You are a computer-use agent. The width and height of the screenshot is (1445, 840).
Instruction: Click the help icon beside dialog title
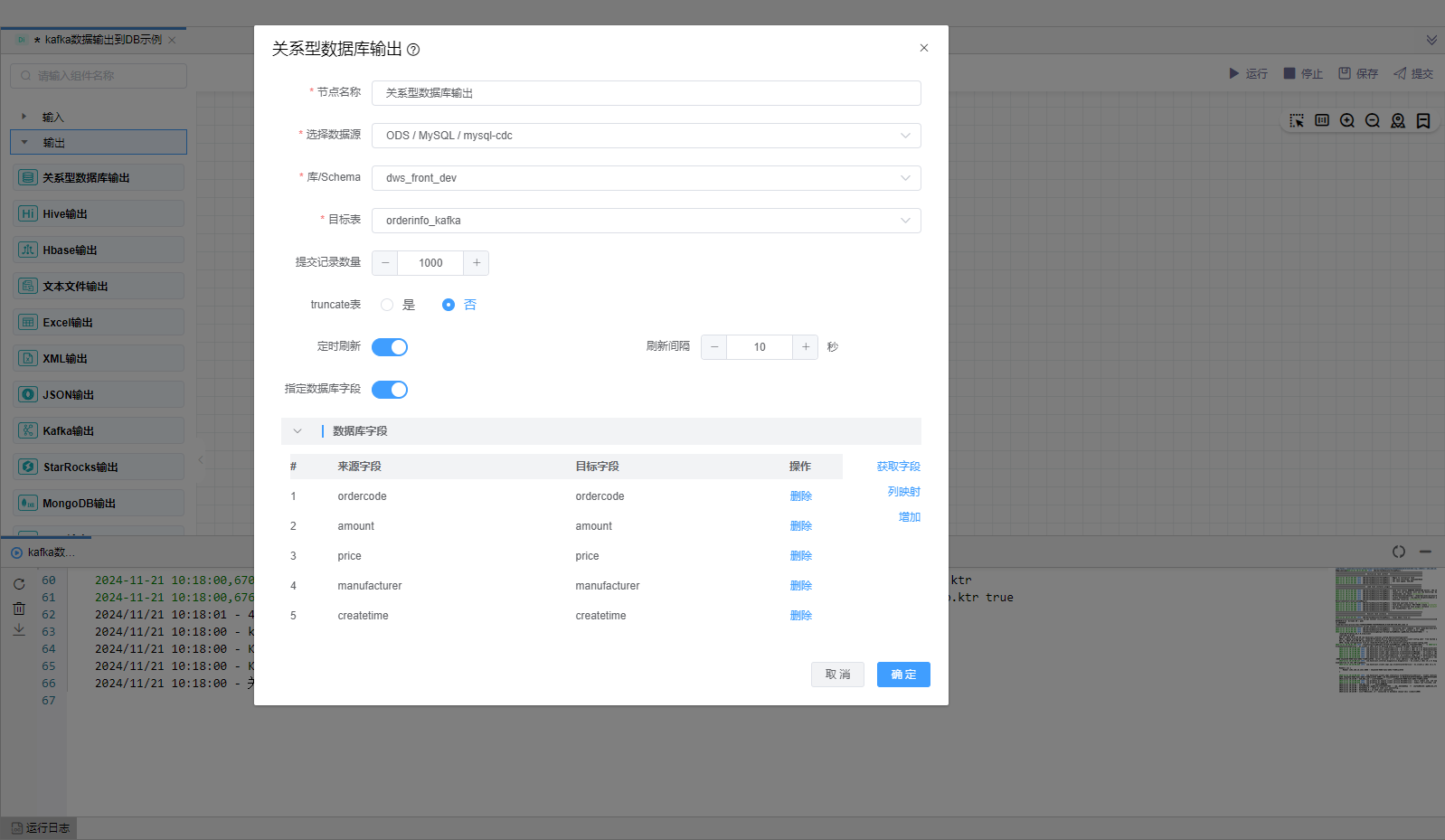(x=413, y=50)
